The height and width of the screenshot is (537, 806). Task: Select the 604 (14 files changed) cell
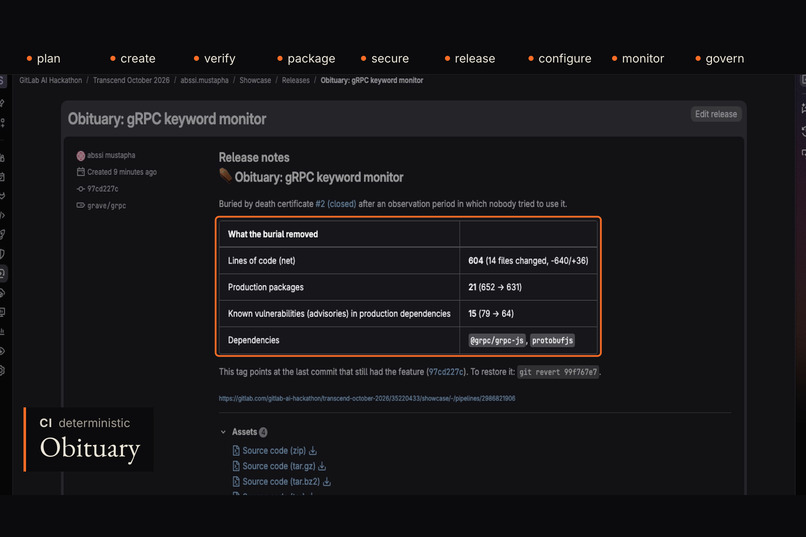coord(528,261)
